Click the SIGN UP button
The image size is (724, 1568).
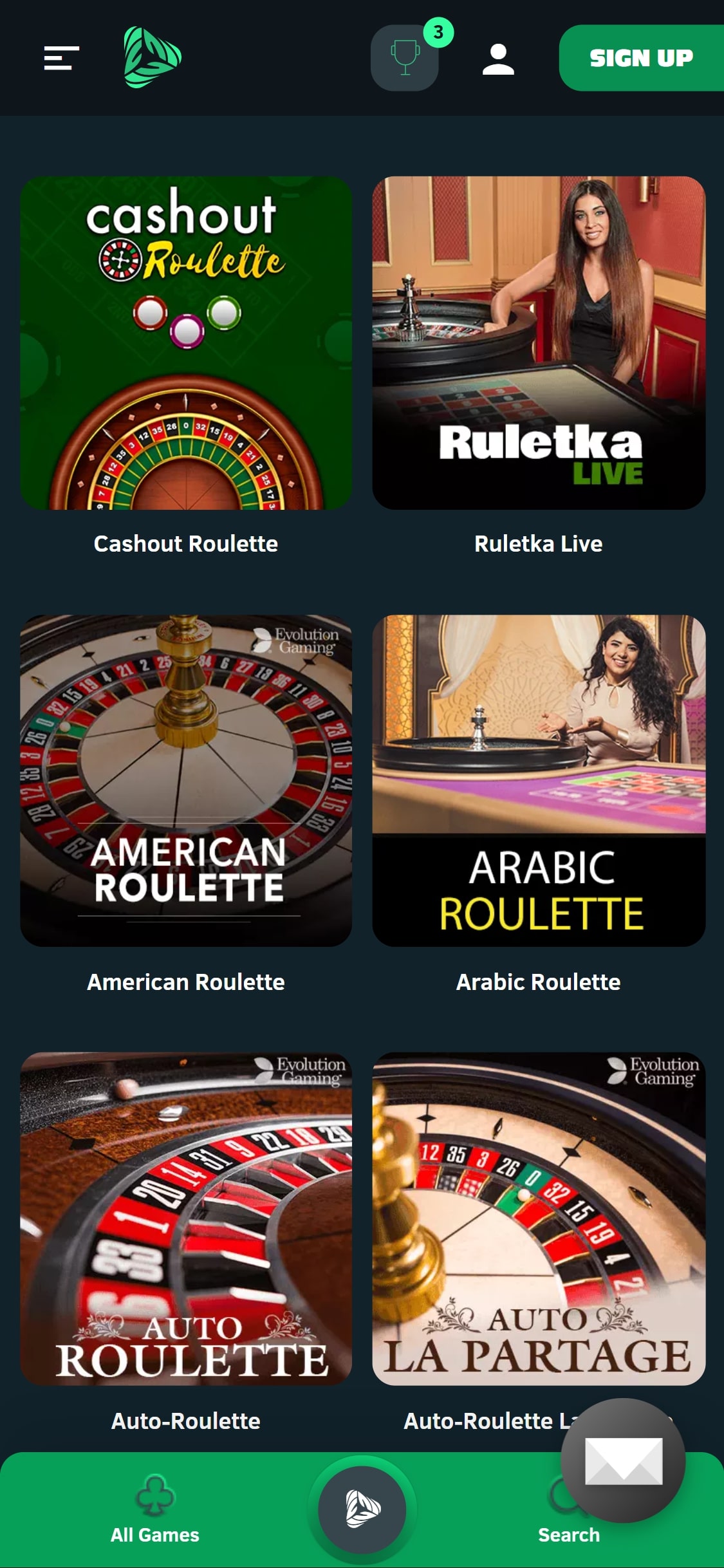click(642, 58)
